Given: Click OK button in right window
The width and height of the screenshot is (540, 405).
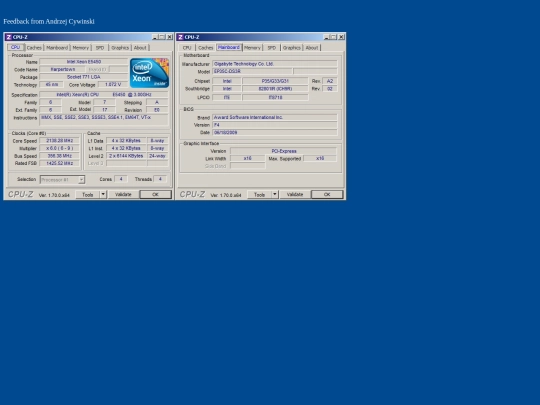Looking at the screenshot, I should [327, 195].
